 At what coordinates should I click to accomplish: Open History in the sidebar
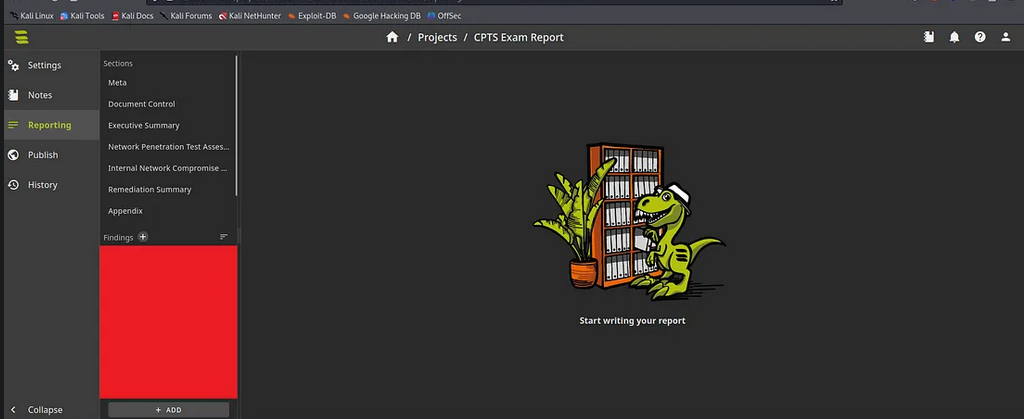tap(51, 185)
